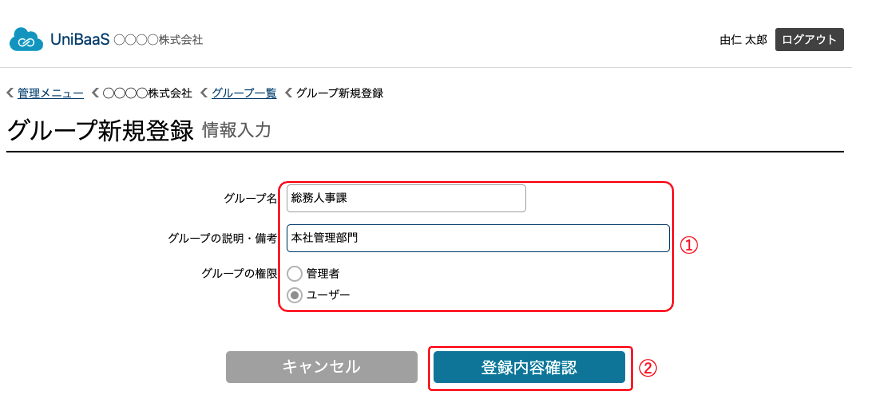Click the chevron before グループ新規登録 breadcrumb

point(288,93)
